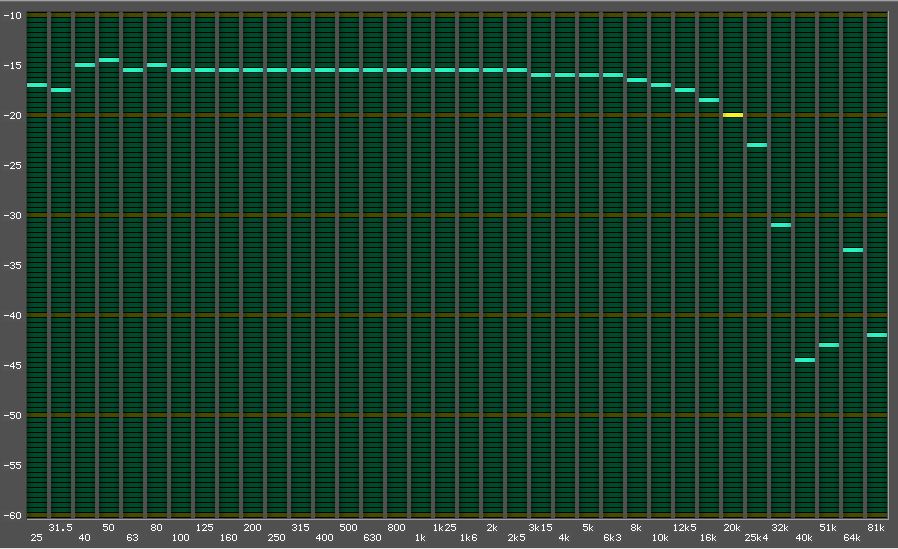Select the 100 frequency label
This screenshot has width=898, height=549.
click(180, 538)
